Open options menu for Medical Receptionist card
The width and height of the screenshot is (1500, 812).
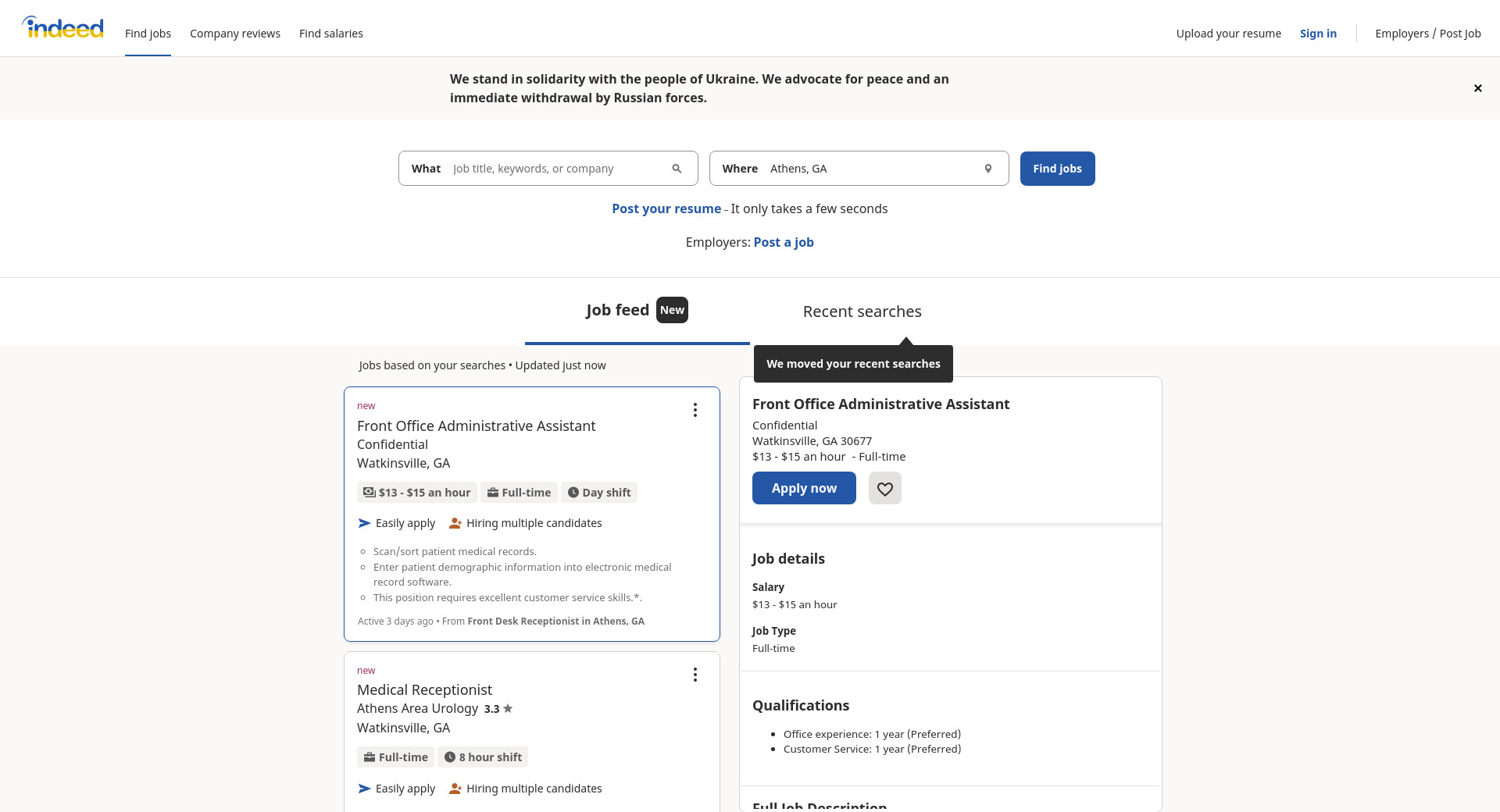[695, 675]
